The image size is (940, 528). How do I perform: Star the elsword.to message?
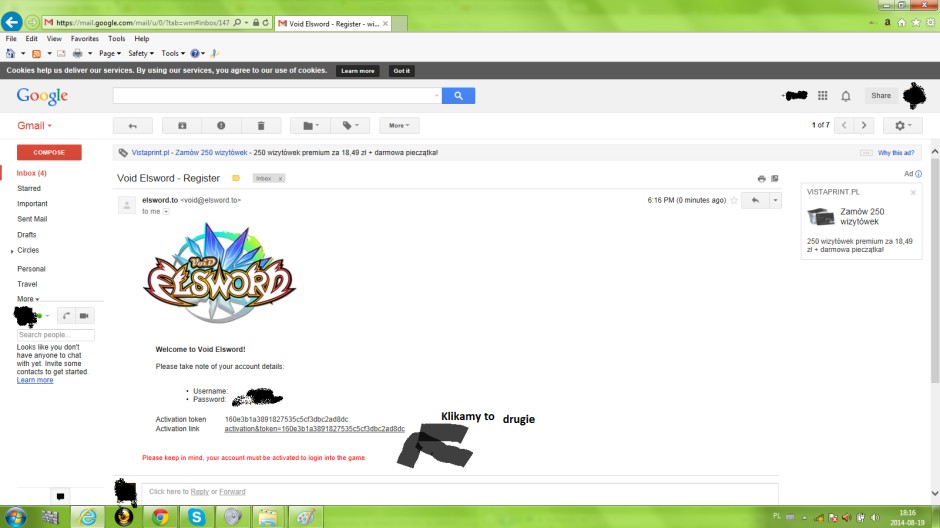click(x=734, y=200)
